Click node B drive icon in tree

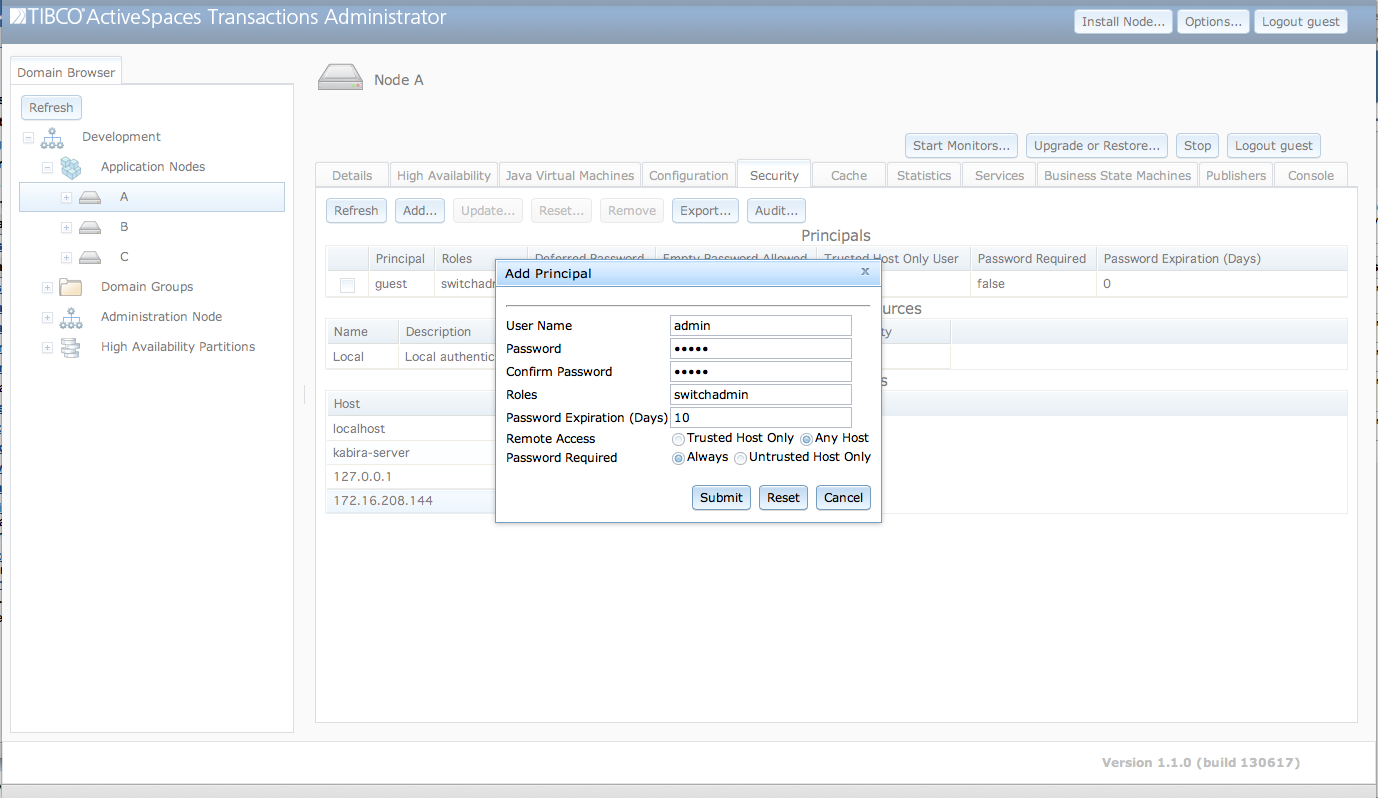[90, 227]
